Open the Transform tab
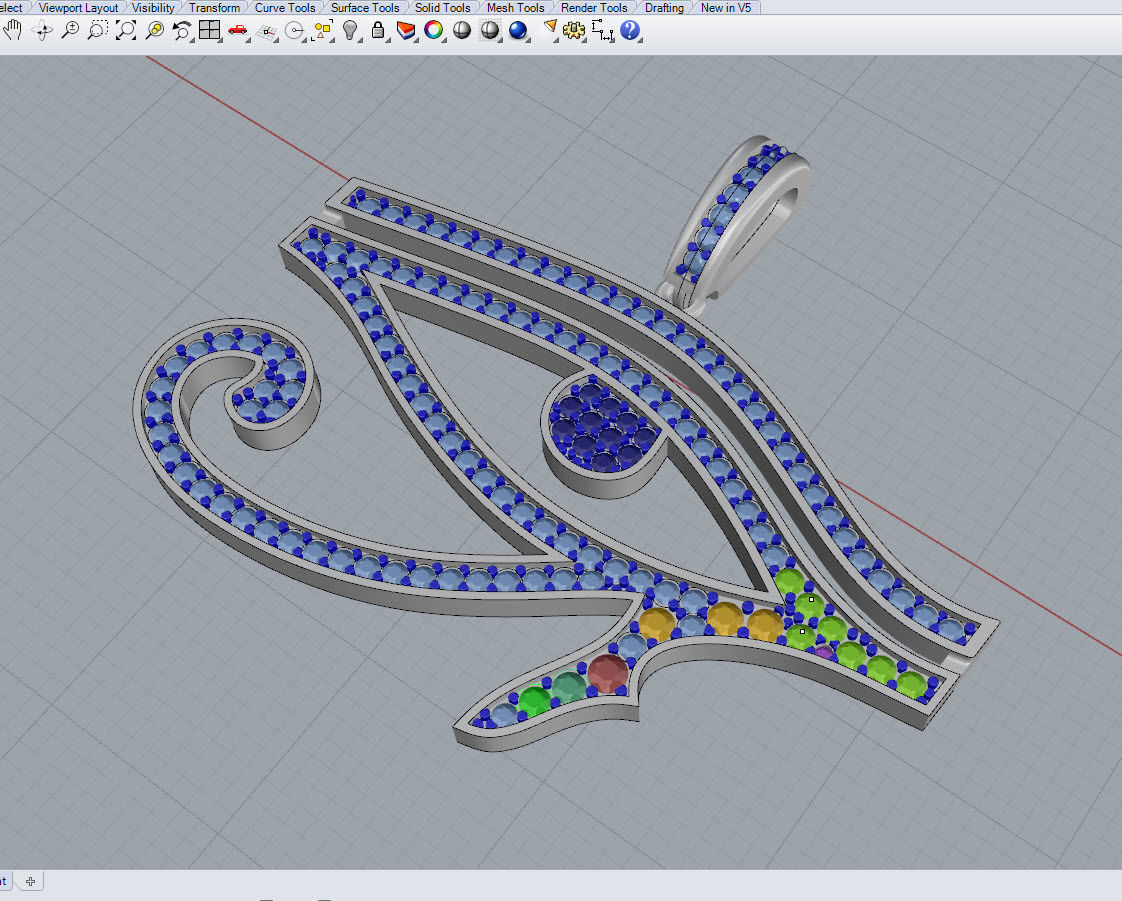Viewport: 1122px width, 901px height. point(215,8)
